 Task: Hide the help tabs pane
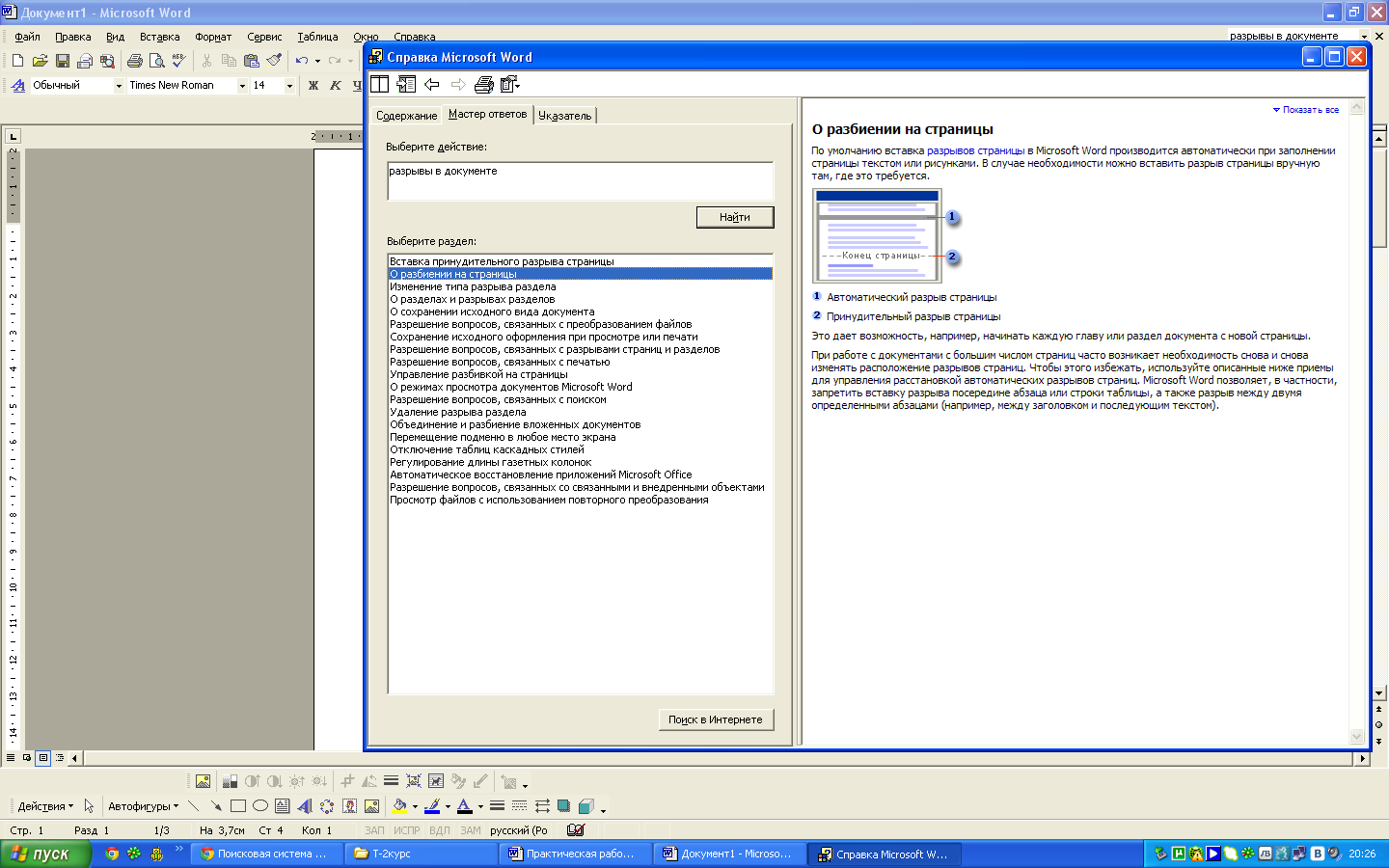click(406, 84)
